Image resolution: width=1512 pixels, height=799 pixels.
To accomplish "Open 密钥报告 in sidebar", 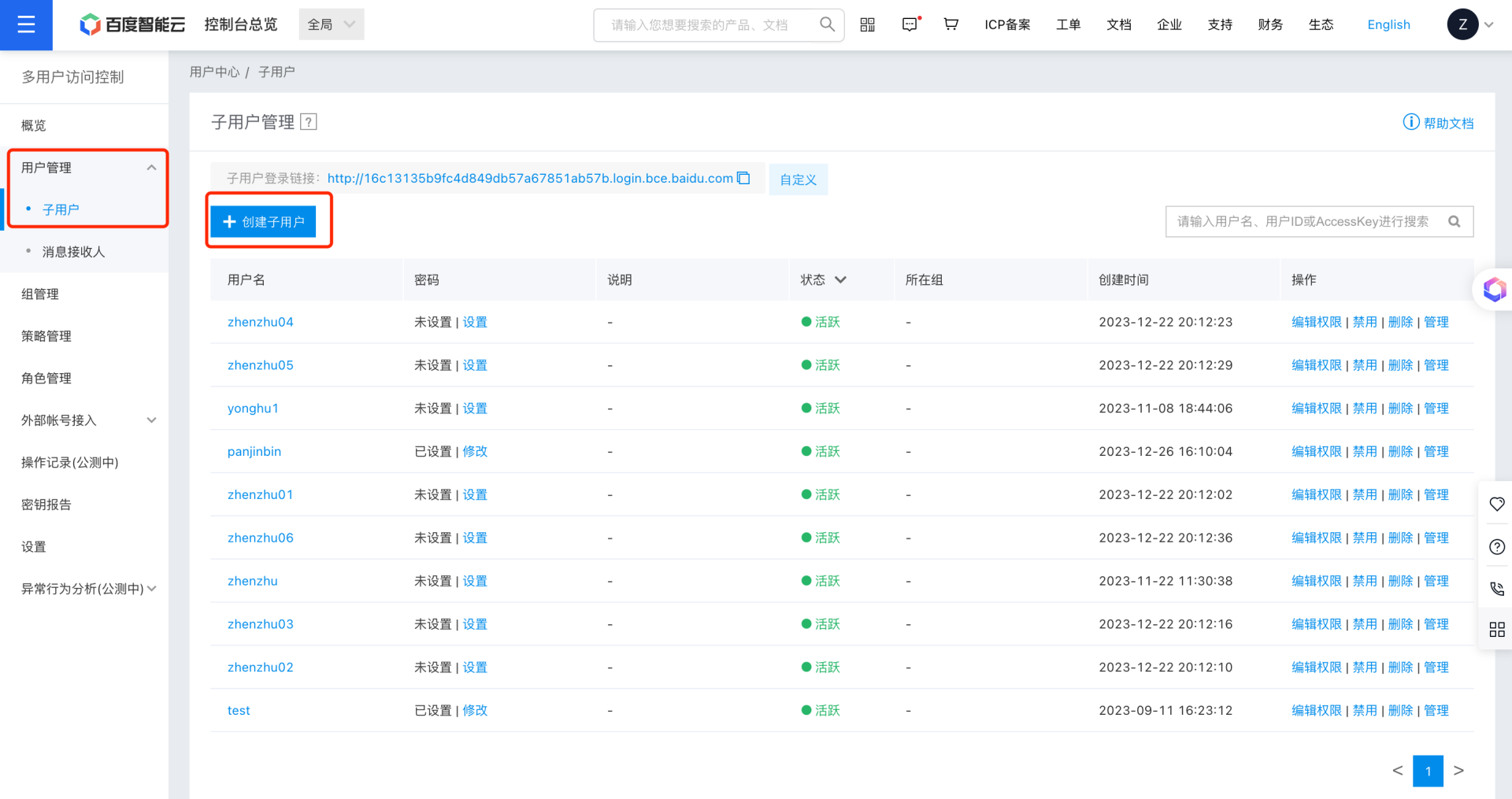I will 46,505.
